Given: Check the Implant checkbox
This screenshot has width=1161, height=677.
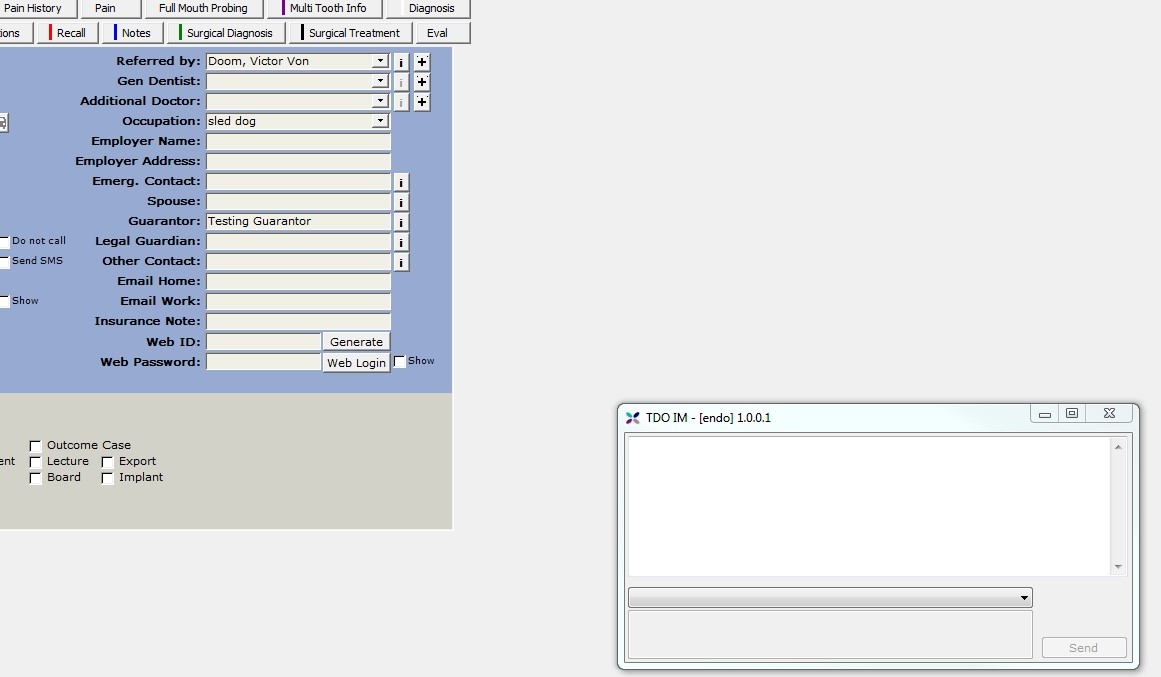Looking at the screenshot, I should (x=108, y=478).
